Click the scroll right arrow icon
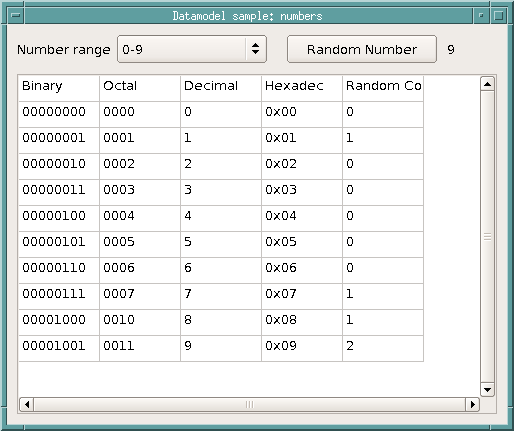This screenshot has height=431, width=514. [472, 404]
